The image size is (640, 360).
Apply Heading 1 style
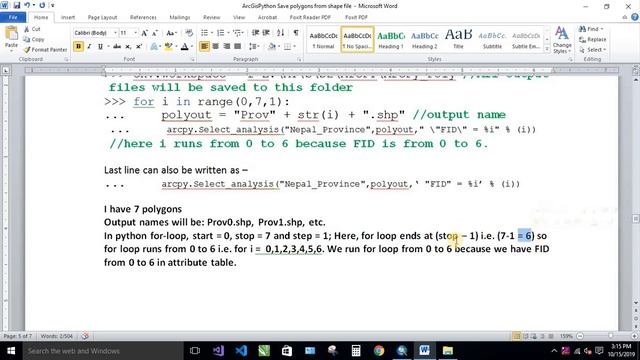click(x=391, y=40)
